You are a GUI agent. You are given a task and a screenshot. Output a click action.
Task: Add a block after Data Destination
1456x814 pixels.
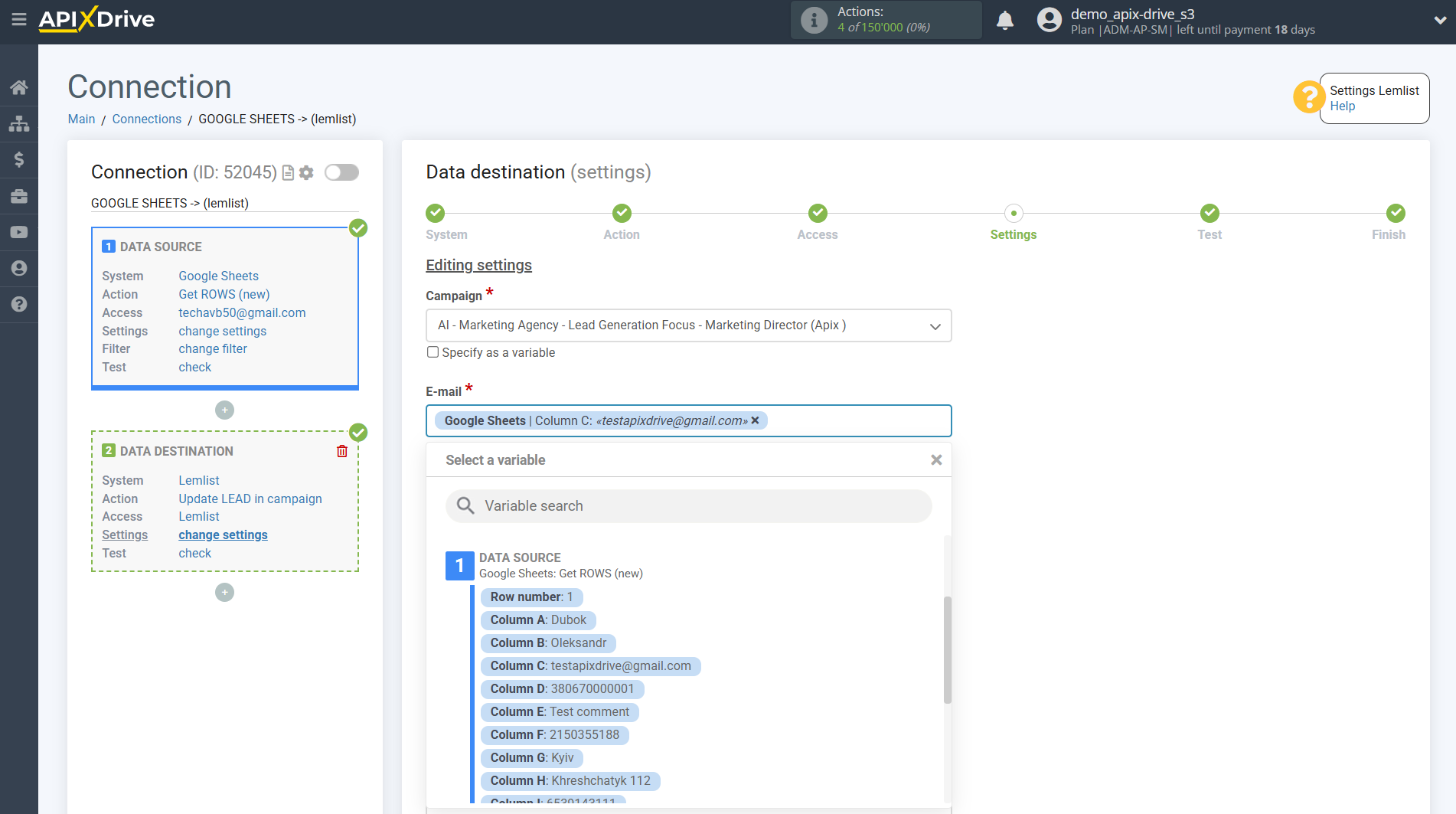pos(224,593)
